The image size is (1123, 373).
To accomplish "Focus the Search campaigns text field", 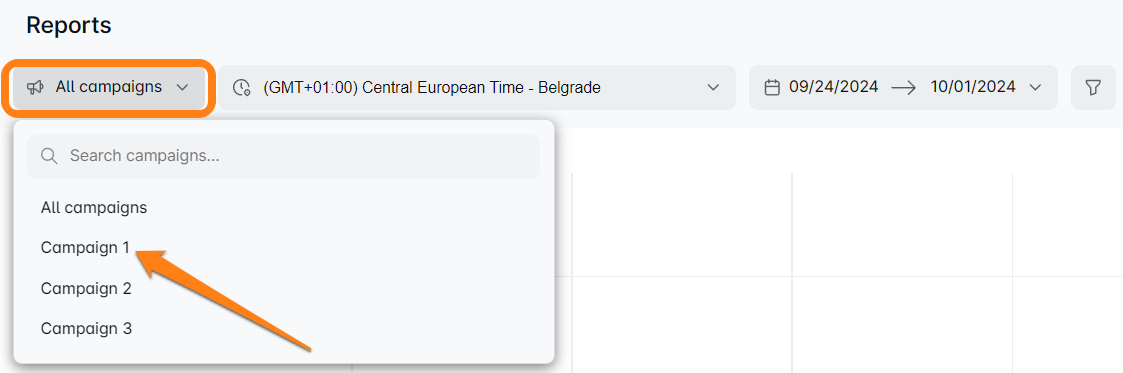I will coord(284,156).
